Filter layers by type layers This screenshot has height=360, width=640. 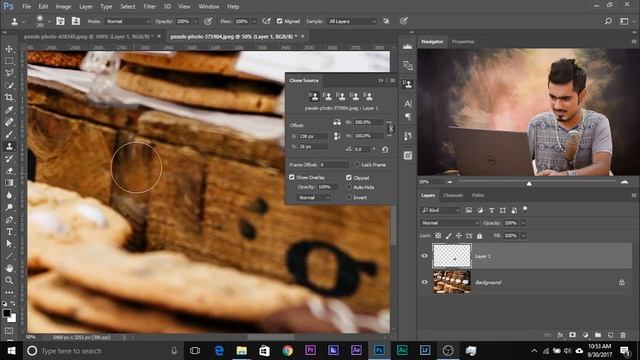click(x=491, y=210)
